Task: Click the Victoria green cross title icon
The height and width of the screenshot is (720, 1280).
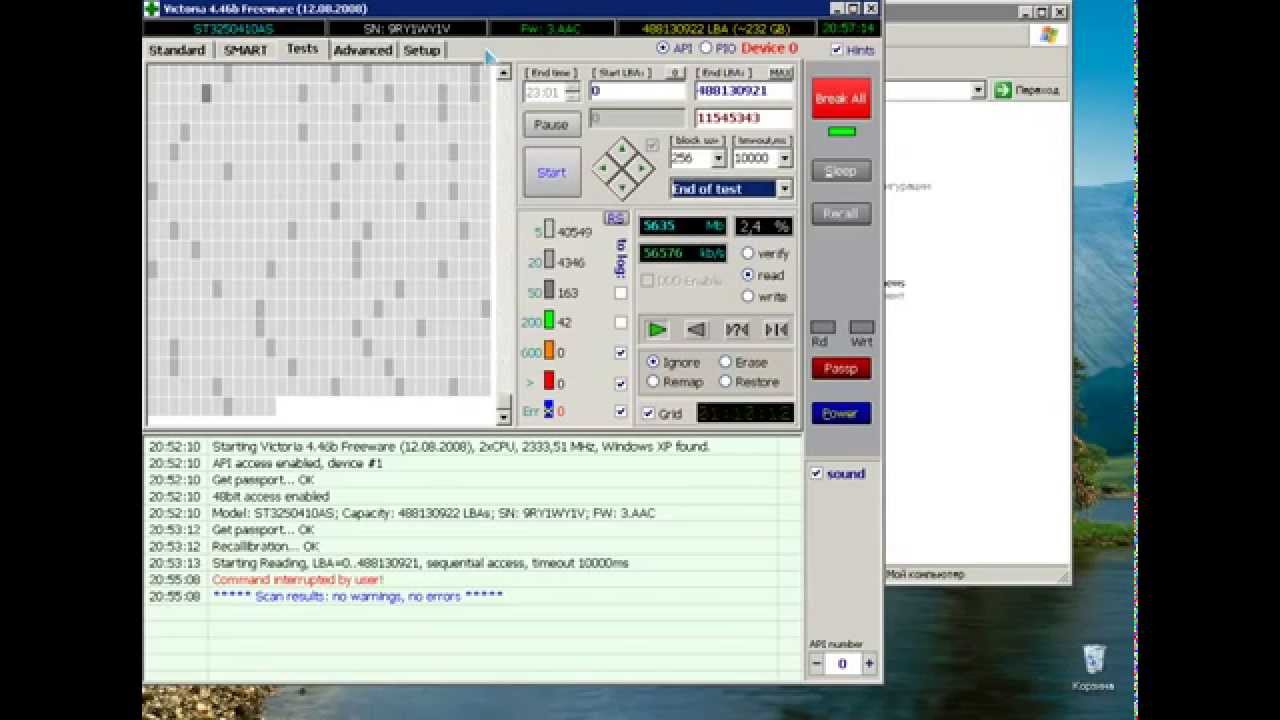Action: [152, 8]
